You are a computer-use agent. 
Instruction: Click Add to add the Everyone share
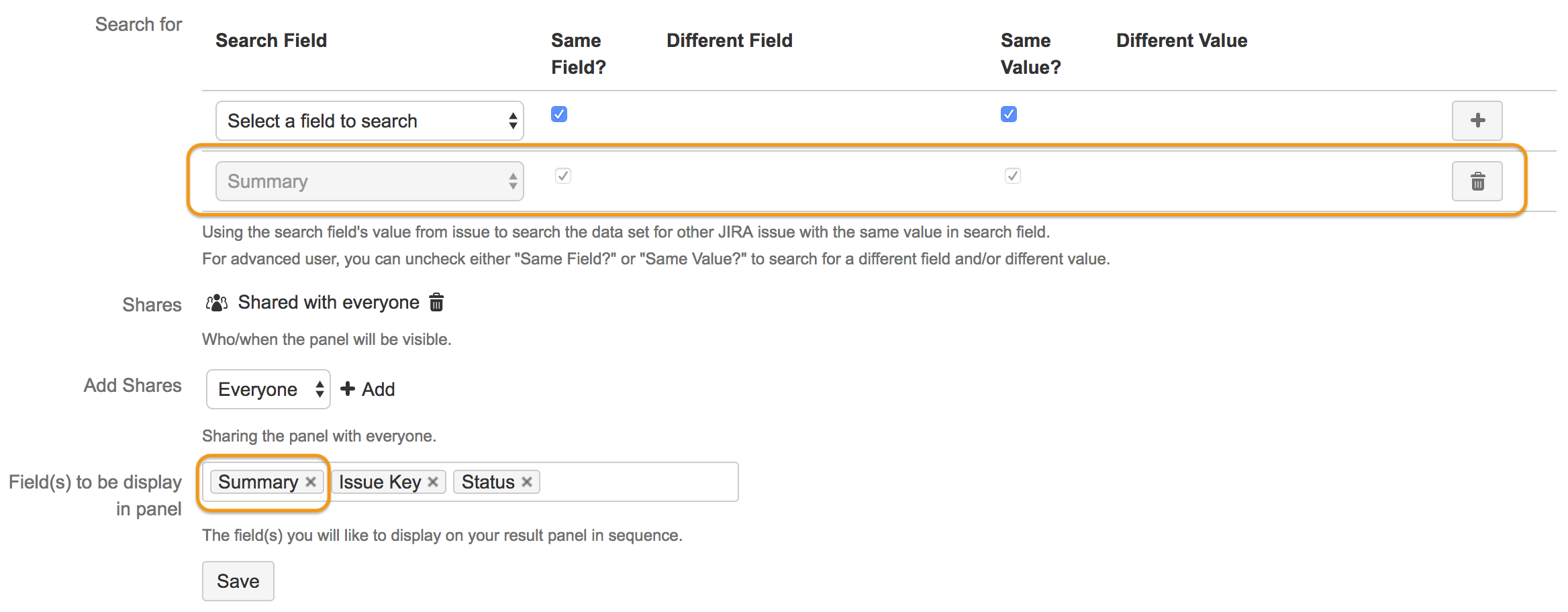tap(378, 389)
